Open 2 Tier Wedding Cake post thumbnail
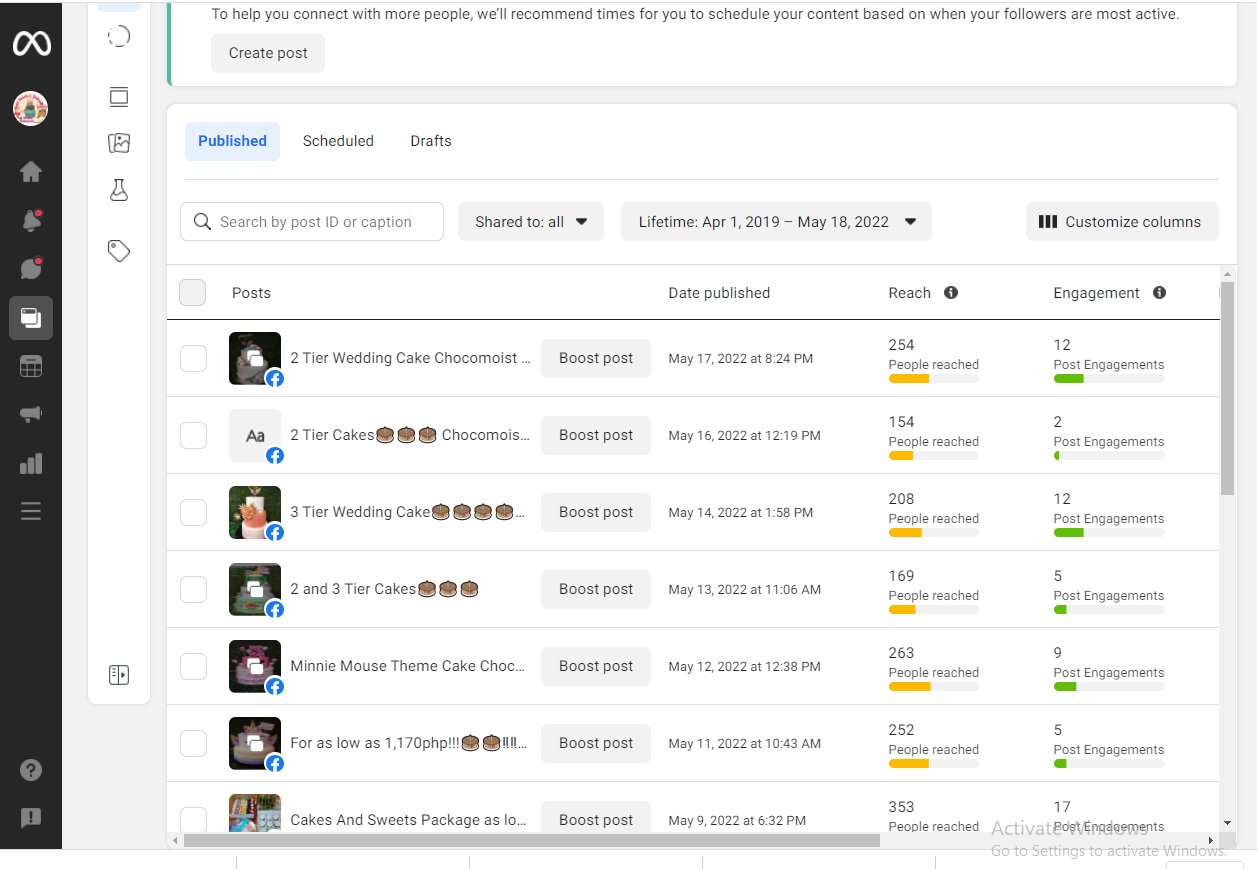The width and height of the screenshot is (1257, 869). (x=255, y=358)
